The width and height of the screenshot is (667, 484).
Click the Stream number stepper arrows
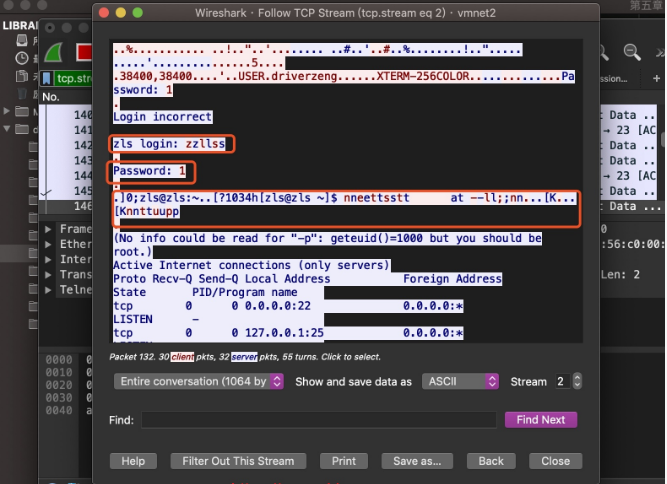pyautogui.click(x=577, y=381)
